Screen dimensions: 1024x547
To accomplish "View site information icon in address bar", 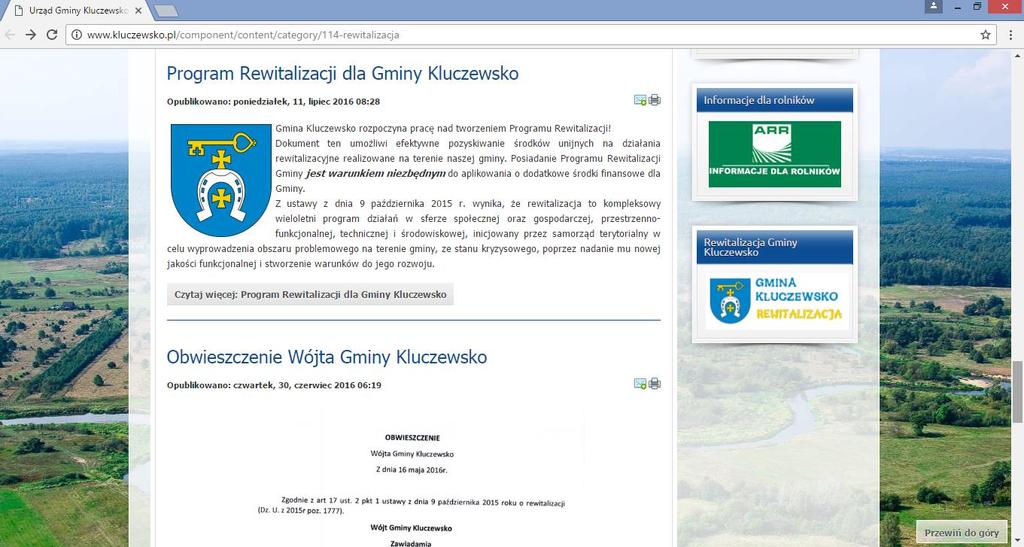I will pos(76,35).
